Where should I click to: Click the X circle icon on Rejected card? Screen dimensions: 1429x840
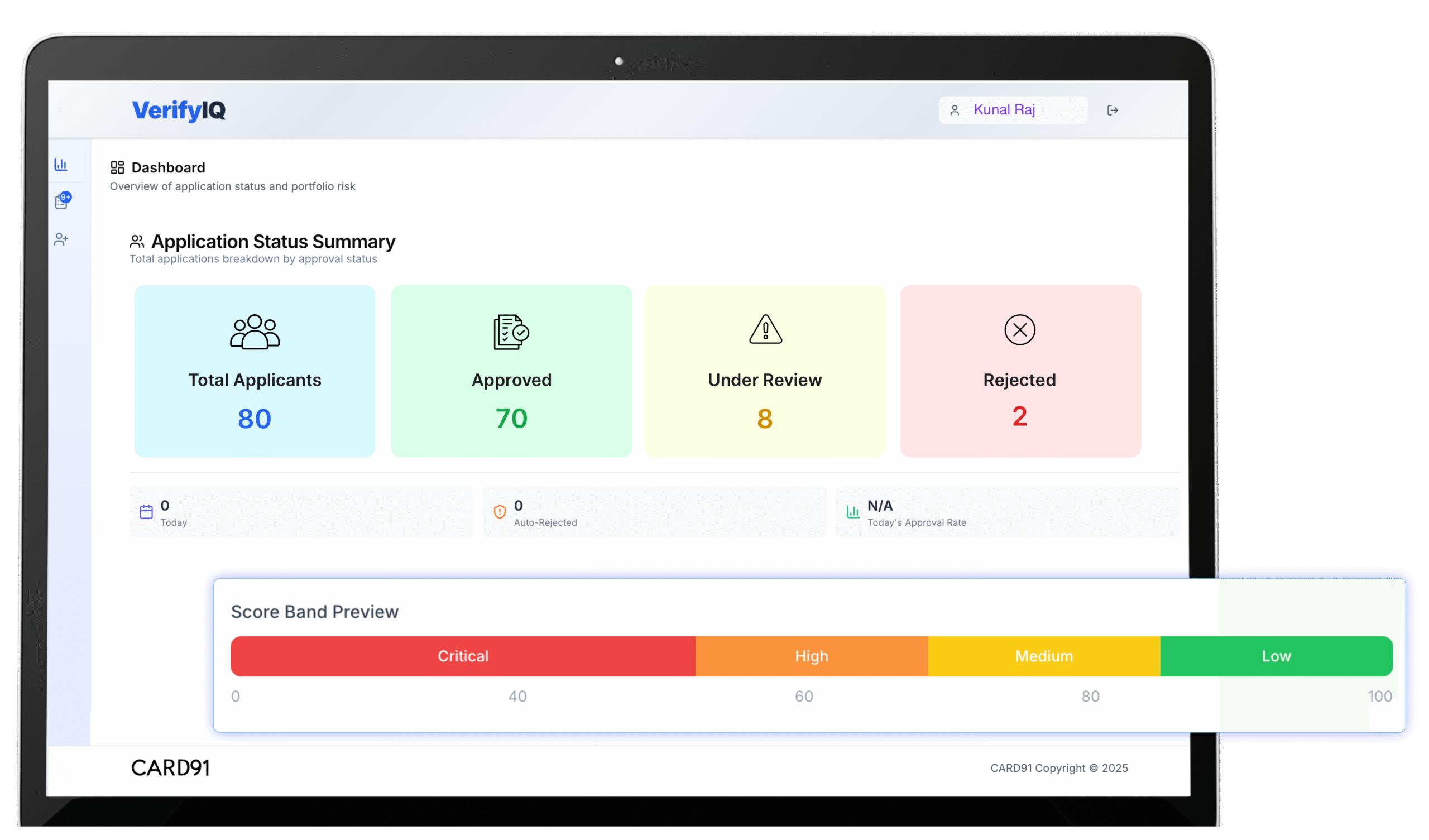point(1019,329)
